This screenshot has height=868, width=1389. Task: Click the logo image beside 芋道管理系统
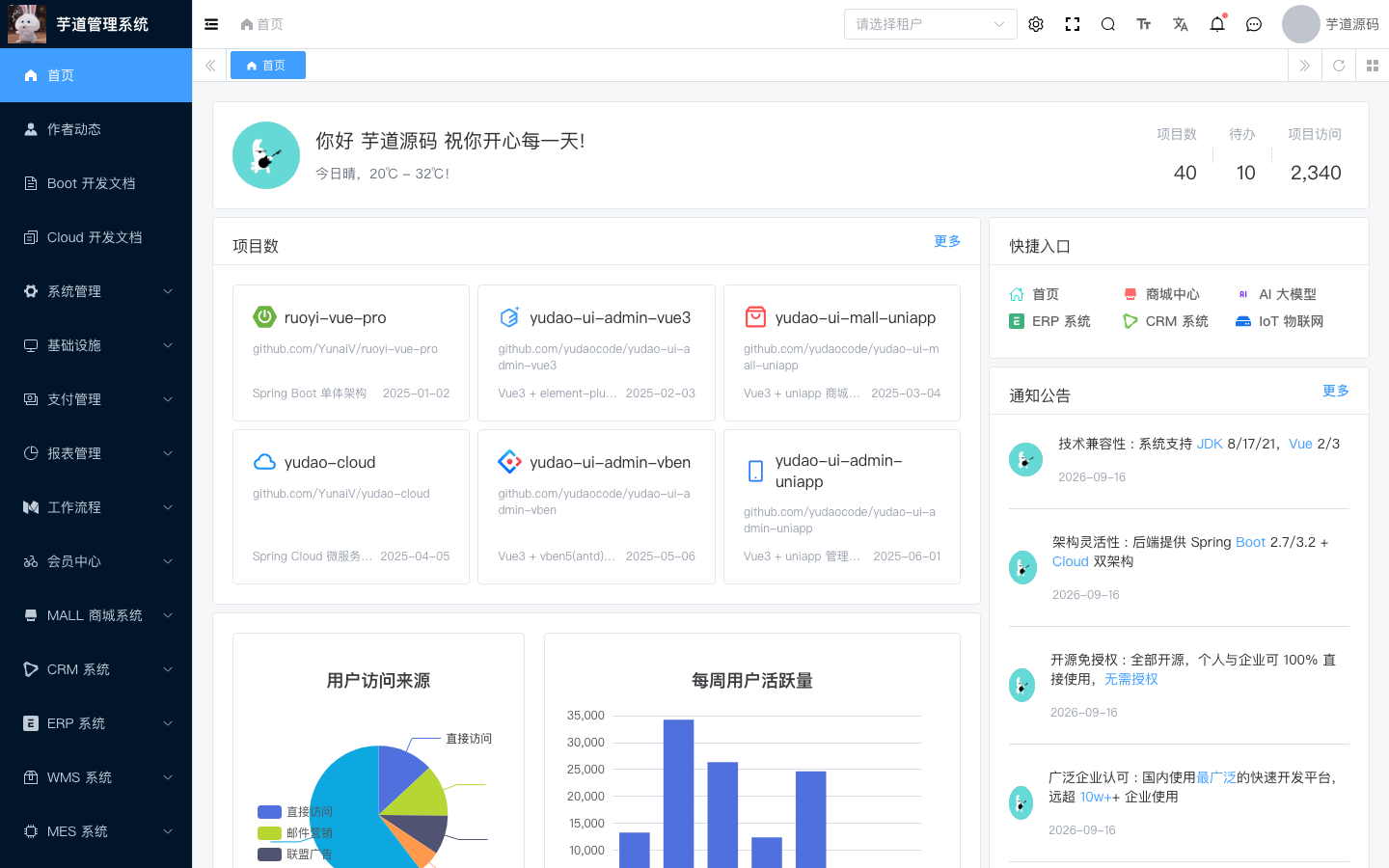pos(27,24)
